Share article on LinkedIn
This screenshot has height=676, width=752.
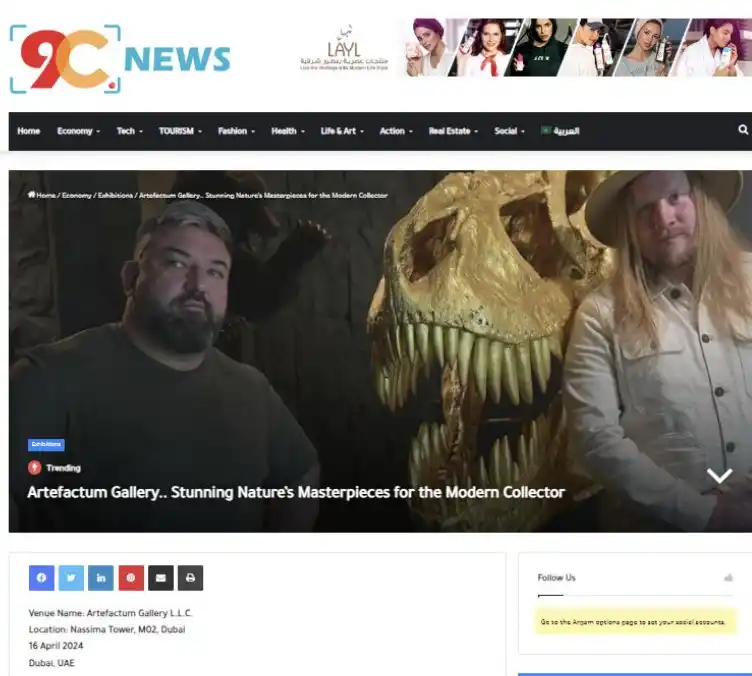101,578
